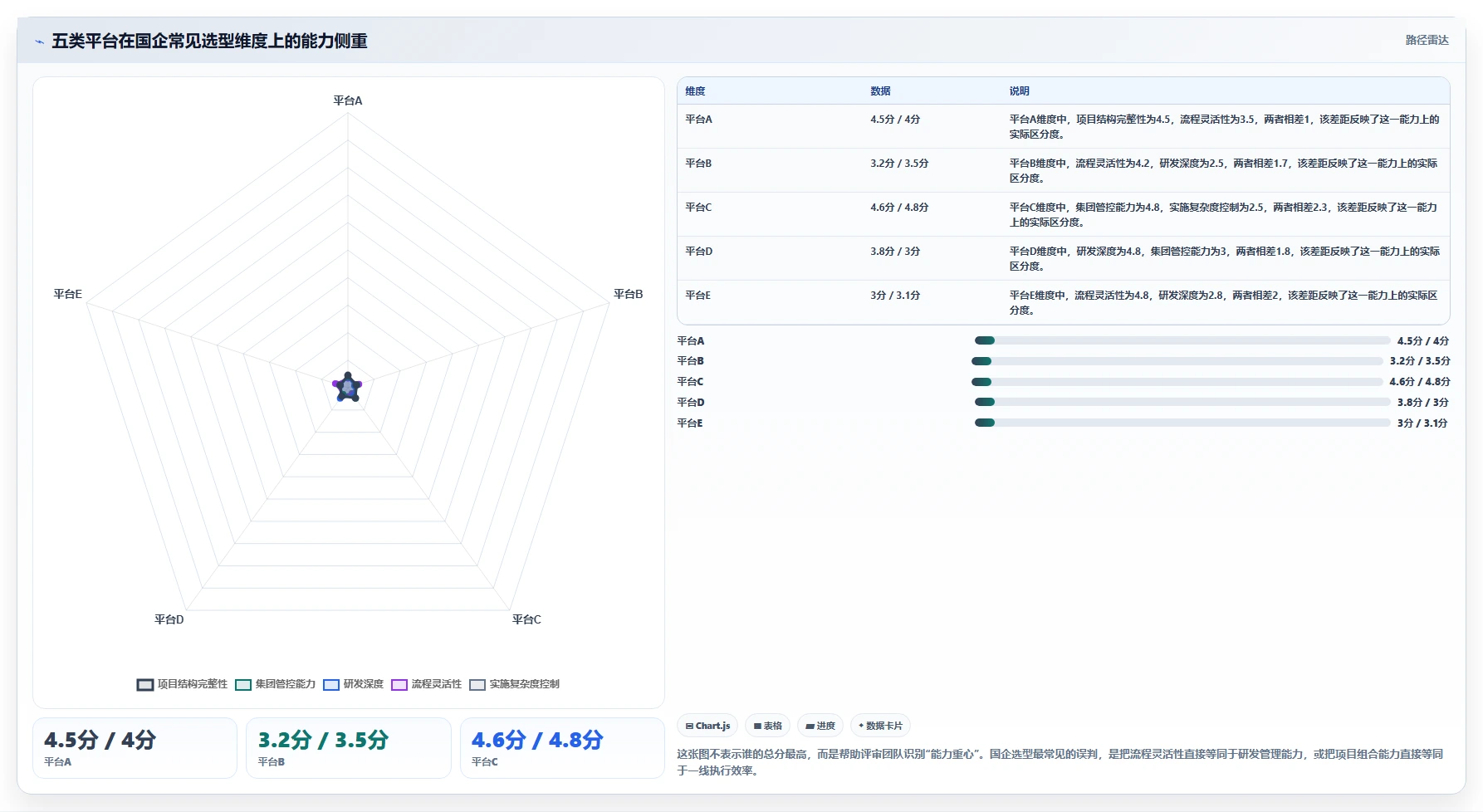The width and height of the screenshot is (1483, 812).
Task: Toggle the 实施复杂度控制 legend item
Action: (x=515, y=684)
